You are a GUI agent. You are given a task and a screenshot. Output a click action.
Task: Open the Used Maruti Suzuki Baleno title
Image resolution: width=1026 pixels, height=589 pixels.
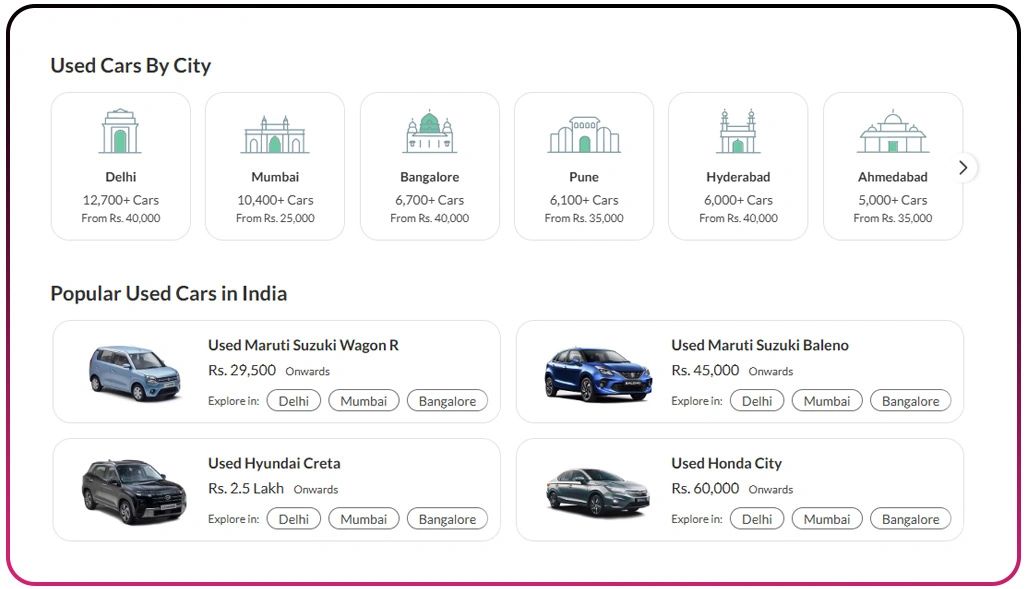759,345
